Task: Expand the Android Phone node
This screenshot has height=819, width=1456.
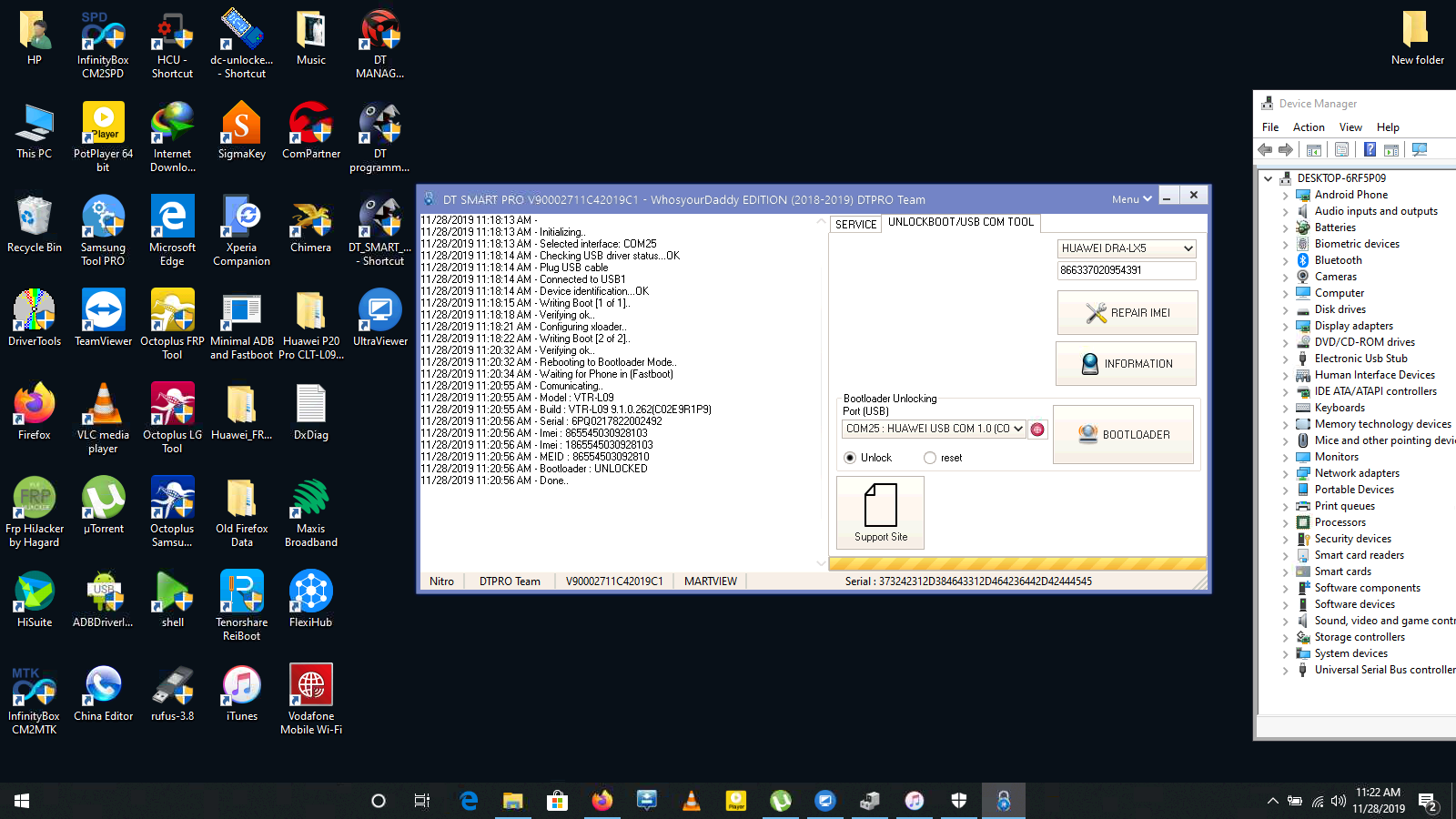Action: click(1285, 195)
